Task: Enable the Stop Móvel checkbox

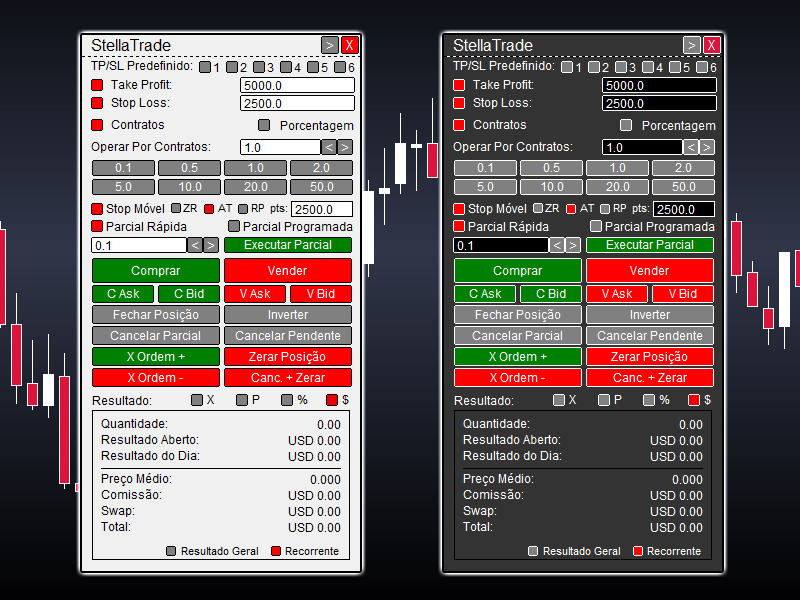Action: click(x=97, y=208)
